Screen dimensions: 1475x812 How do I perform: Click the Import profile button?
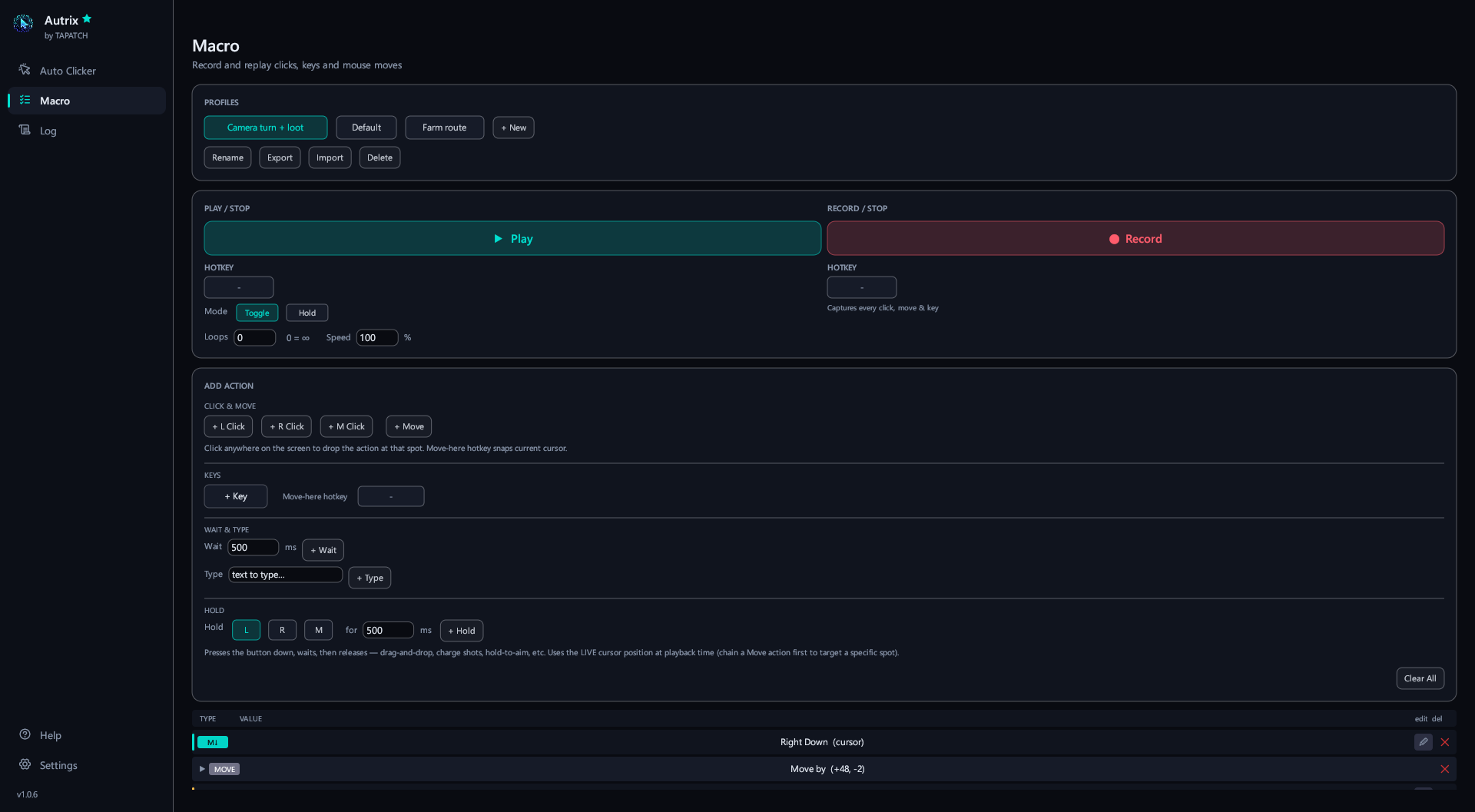coord(330,157)
